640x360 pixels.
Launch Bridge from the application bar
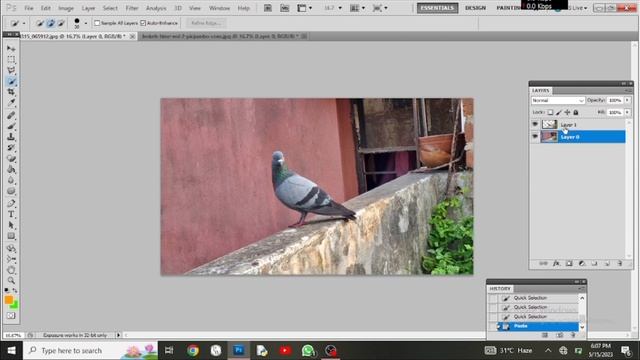click(268, 8)
